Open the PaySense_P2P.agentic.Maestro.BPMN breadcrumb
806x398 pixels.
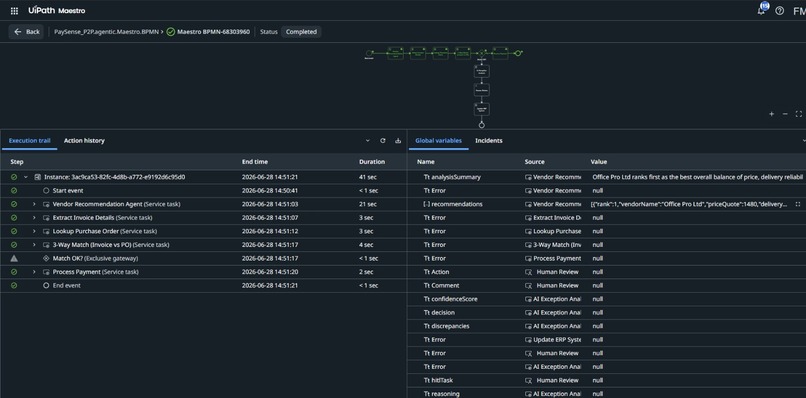[106, 32]
